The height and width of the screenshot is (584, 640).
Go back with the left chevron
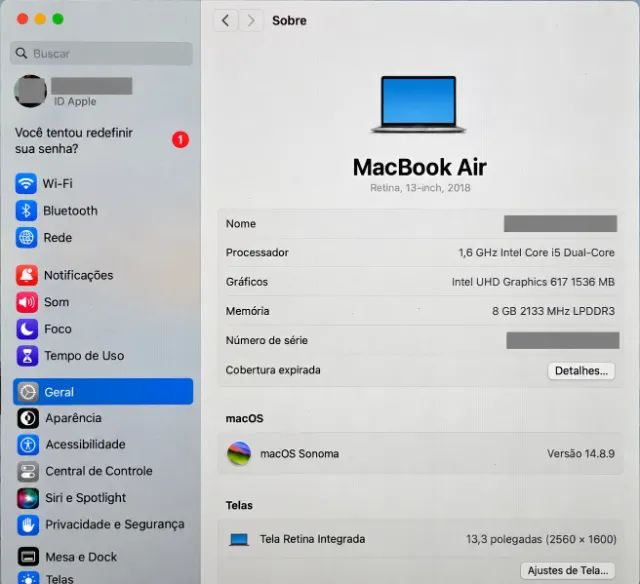[225, 20]
